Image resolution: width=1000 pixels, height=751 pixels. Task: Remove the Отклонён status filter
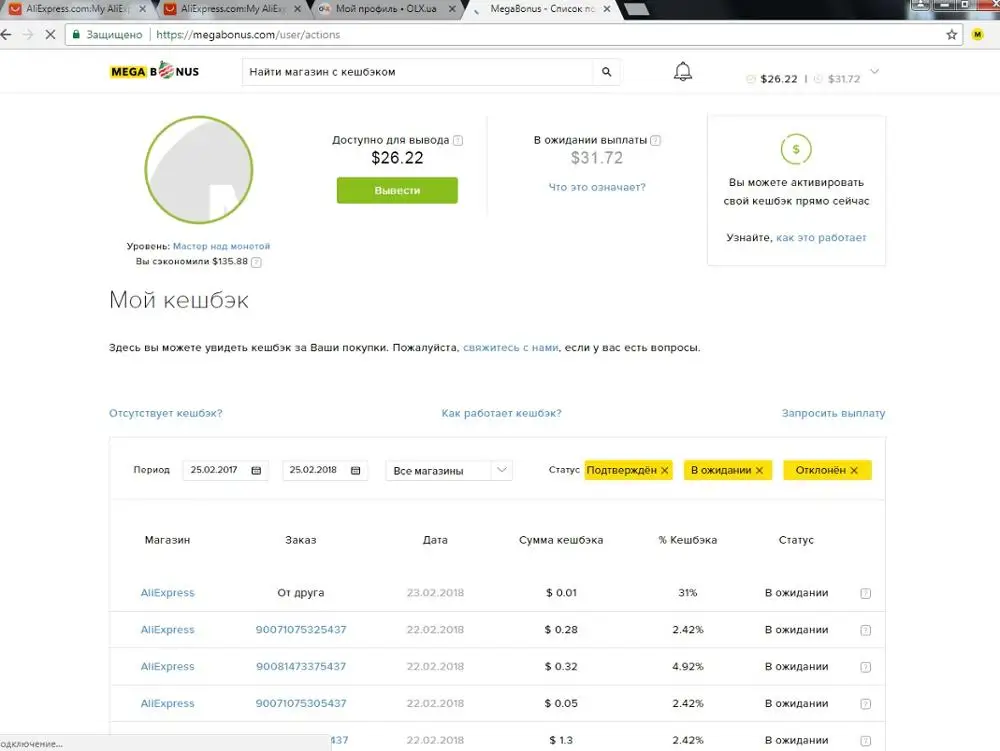coord(855,470)
